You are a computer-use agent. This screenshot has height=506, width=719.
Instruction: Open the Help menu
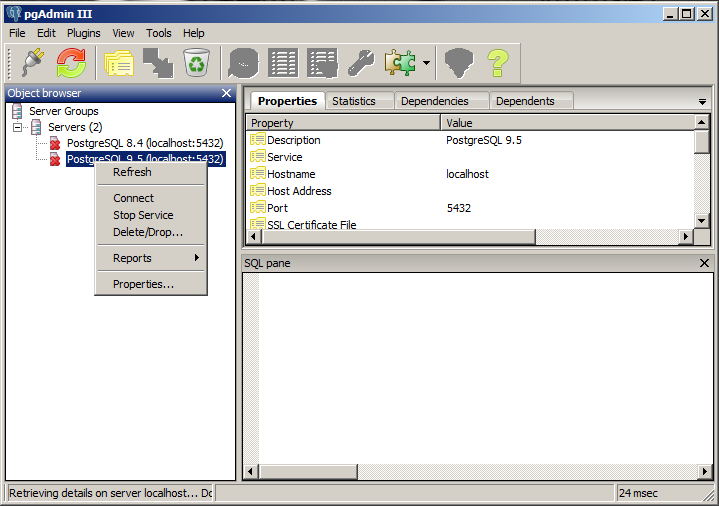tap(194, 33)
